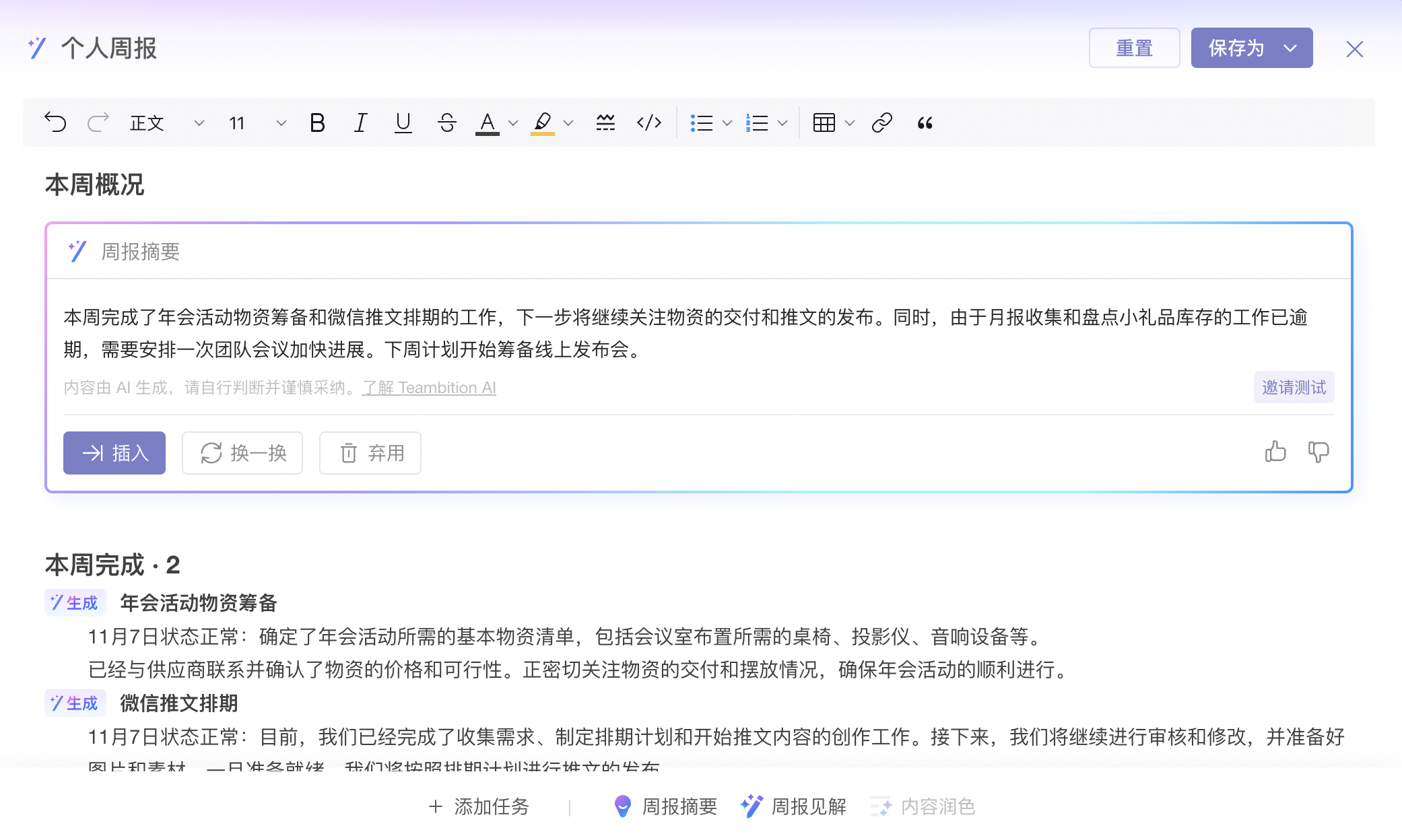Insert a blockquote
This screenshot has width=1402, height=840.
click(x=924, y=123)
